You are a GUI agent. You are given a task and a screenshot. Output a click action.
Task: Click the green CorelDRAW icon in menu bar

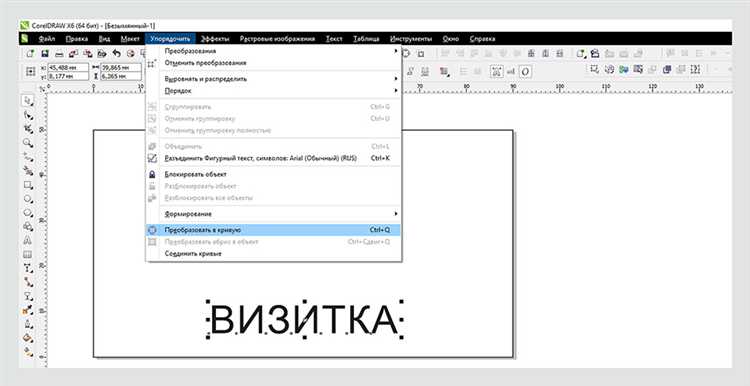pyautogui.click(x=25, y=39)
